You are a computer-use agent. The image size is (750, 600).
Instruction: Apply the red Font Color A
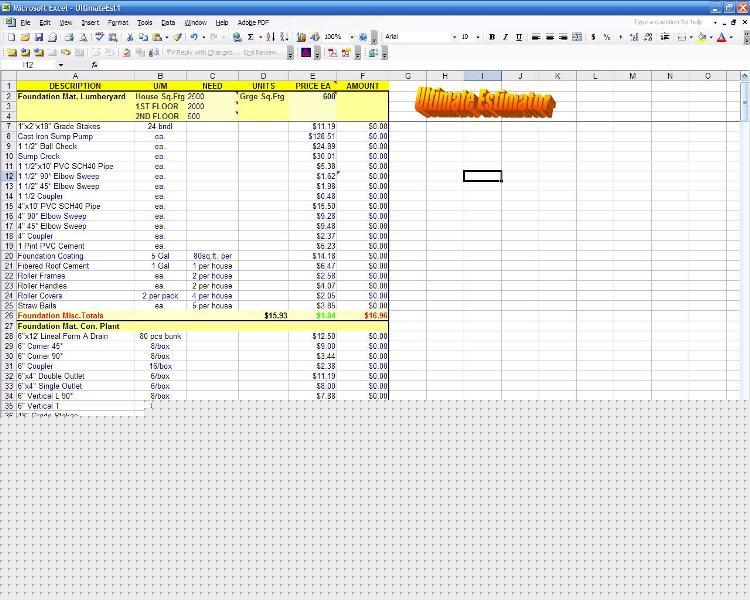[x=722, y=37]
